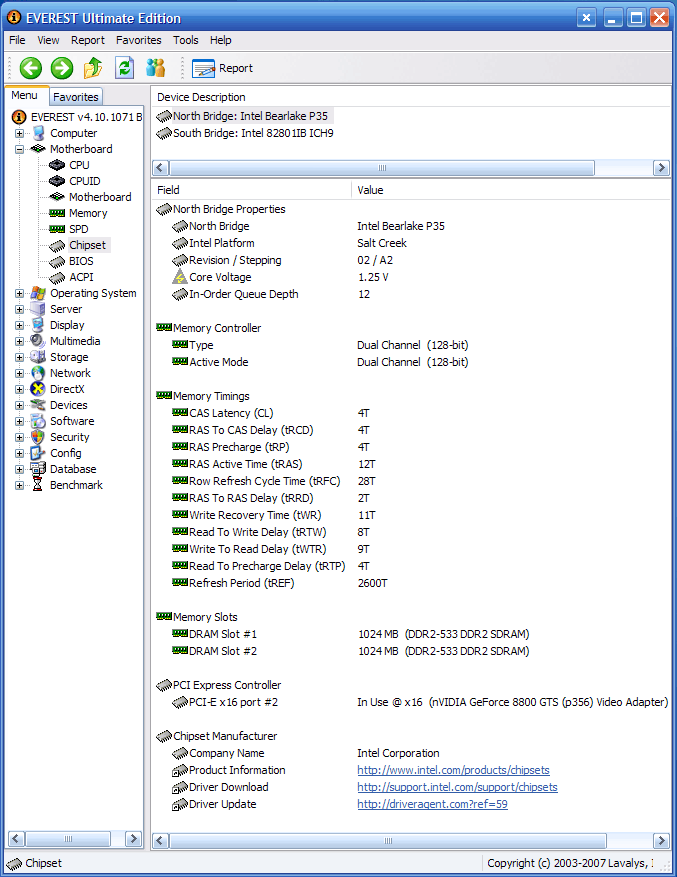Click the Benchmark hourglass icon in the tree
The width and height of the screenshot is (677, 877).
(x=38, y=485)
